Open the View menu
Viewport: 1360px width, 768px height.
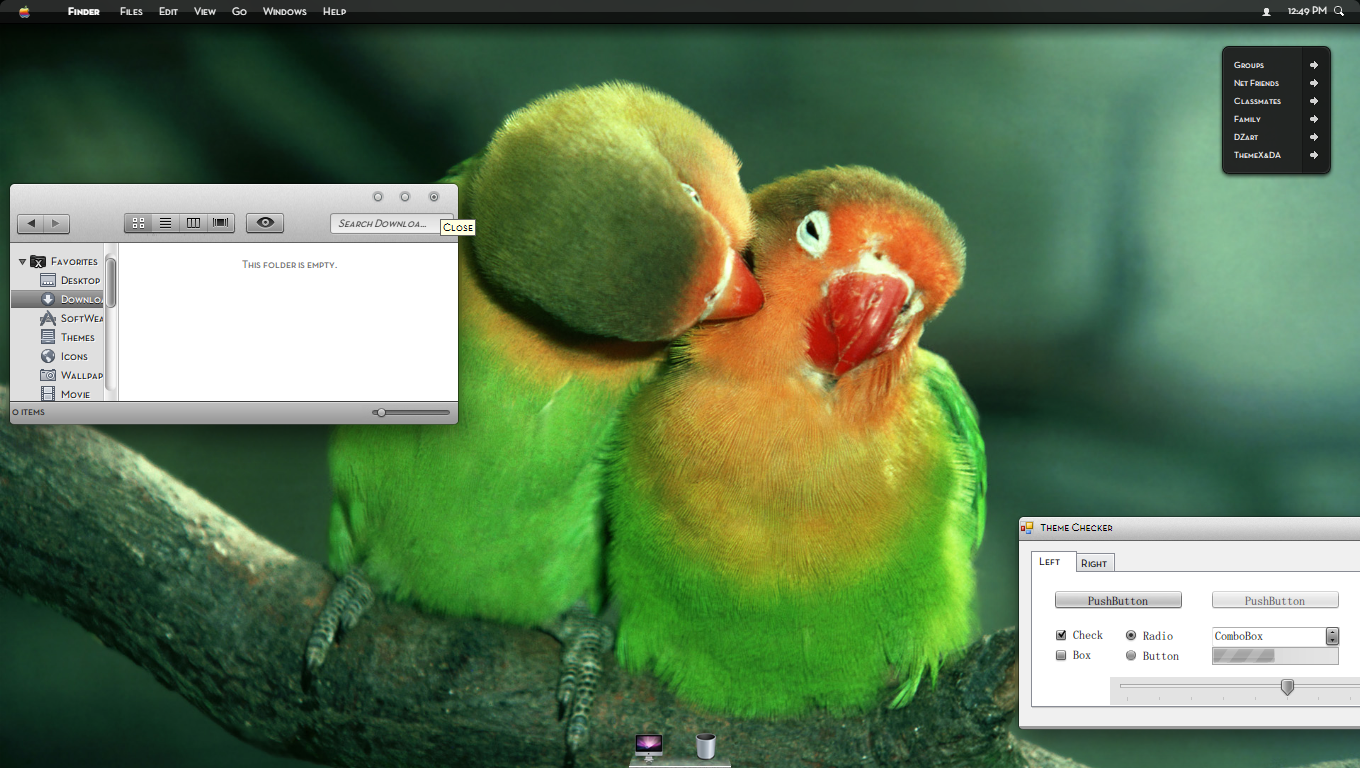coord(205,11)
